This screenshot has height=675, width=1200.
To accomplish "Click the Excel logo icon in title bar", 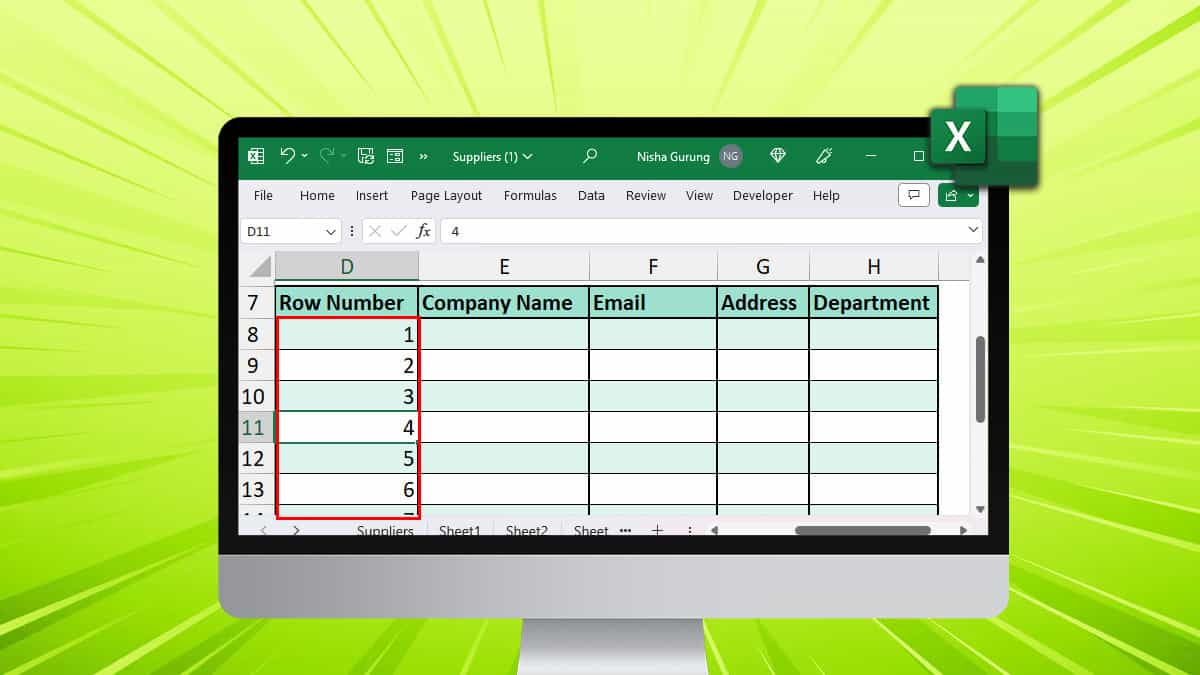I will 255,156.
